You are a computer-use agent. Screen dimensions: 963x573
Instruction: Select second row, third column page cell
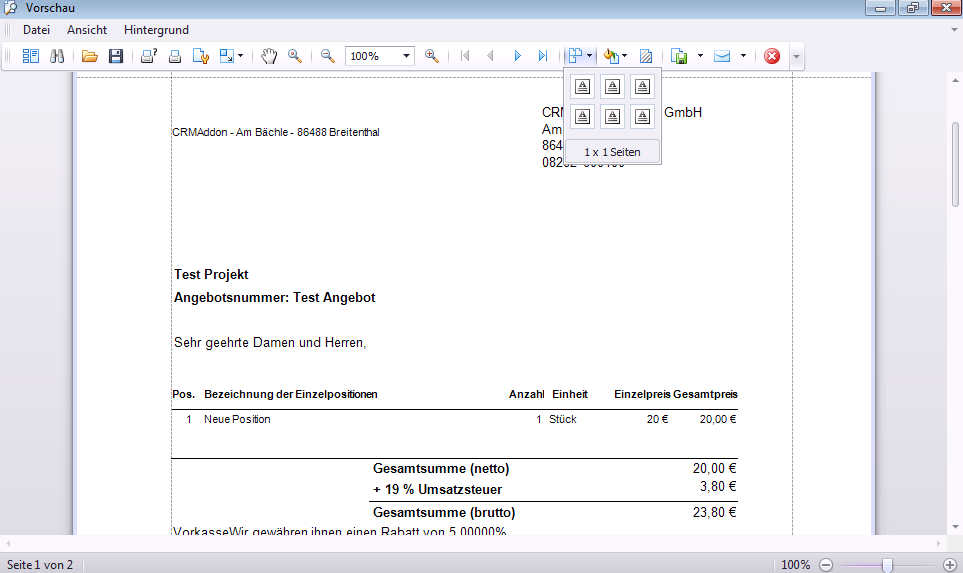point(642,116)
